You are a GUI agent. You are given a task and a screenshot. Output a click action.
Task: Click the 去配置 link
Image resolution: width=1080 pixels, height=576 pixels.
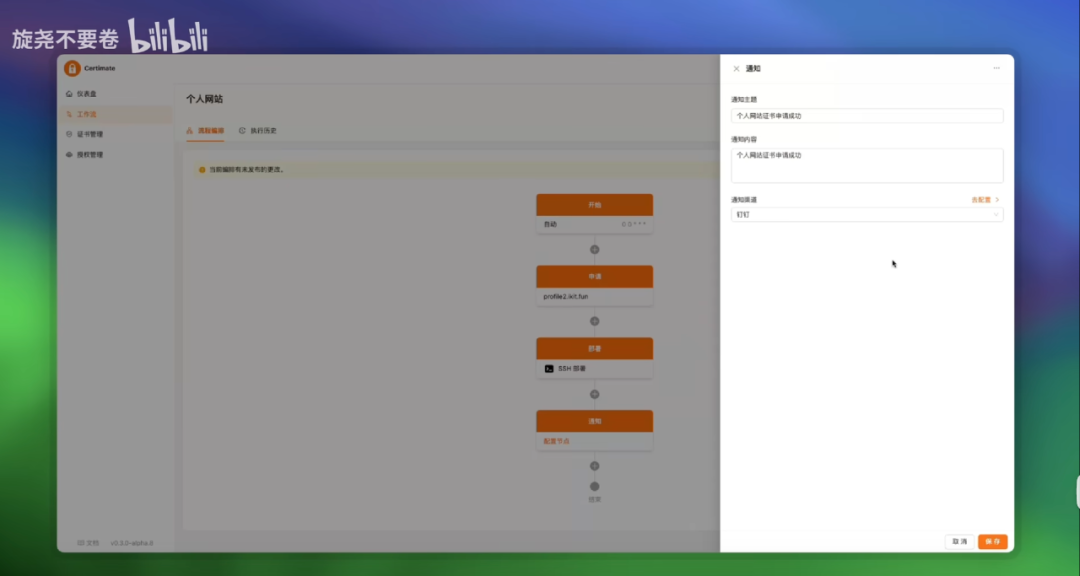(x=985, y=200)
